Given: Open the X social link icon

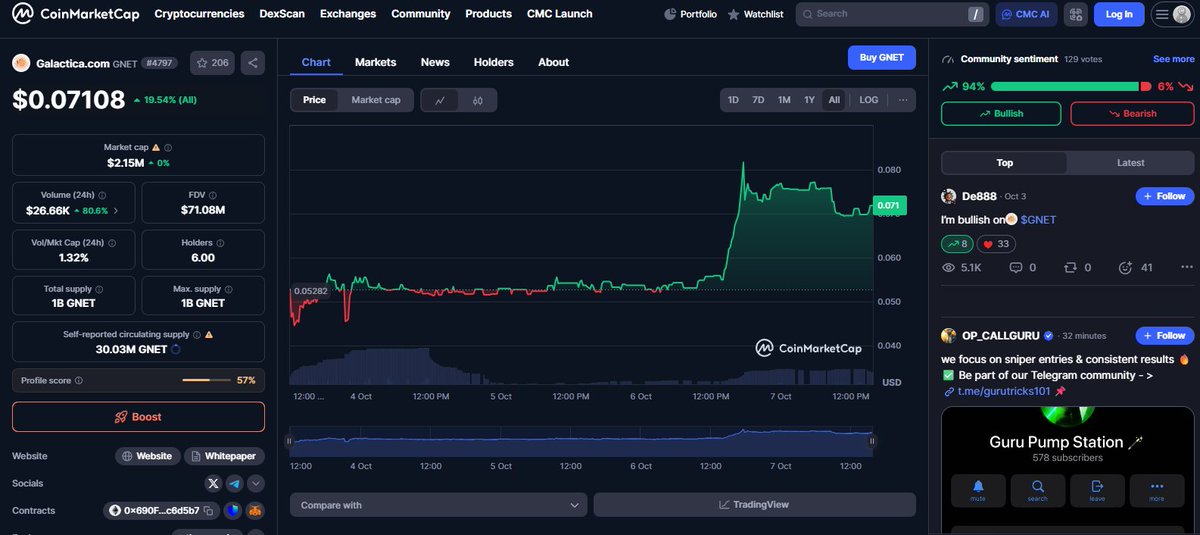Looking at the screenshot, I should (x=213, y=483).
